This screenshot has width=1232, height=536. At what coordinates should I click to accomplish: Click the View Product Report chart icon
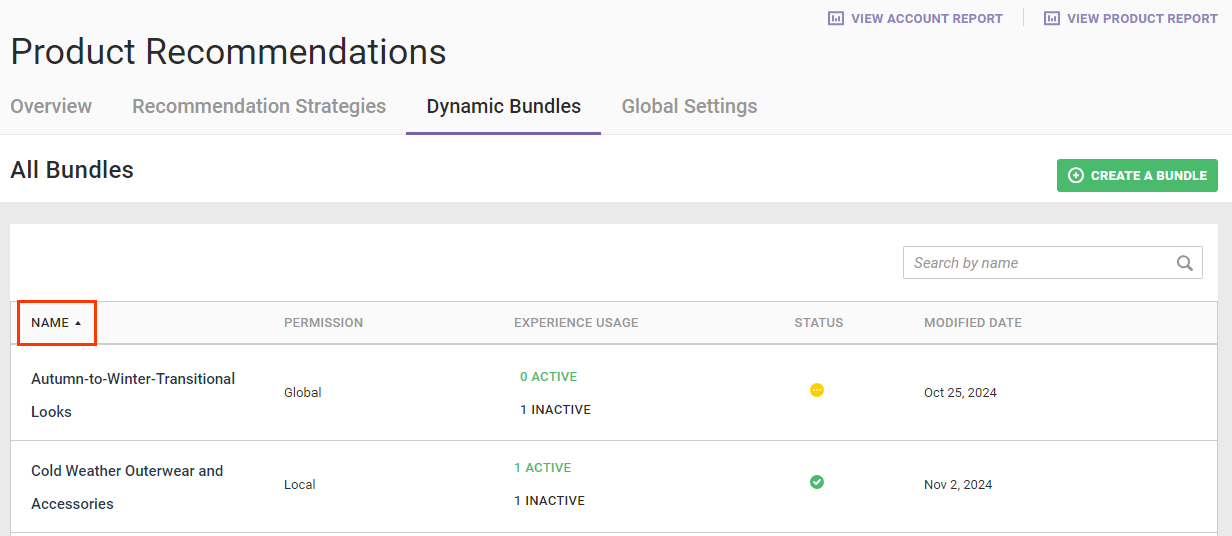pos(1052,18)
